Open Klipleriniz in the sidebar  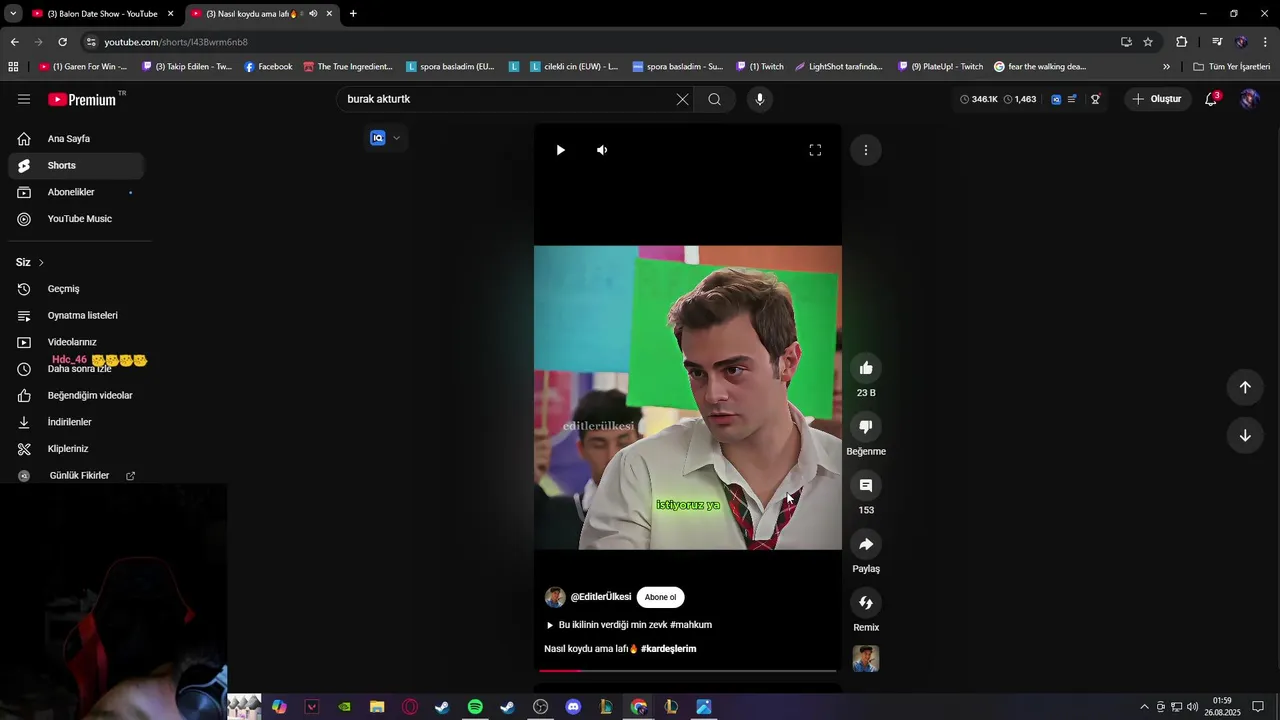click(76, 449)
